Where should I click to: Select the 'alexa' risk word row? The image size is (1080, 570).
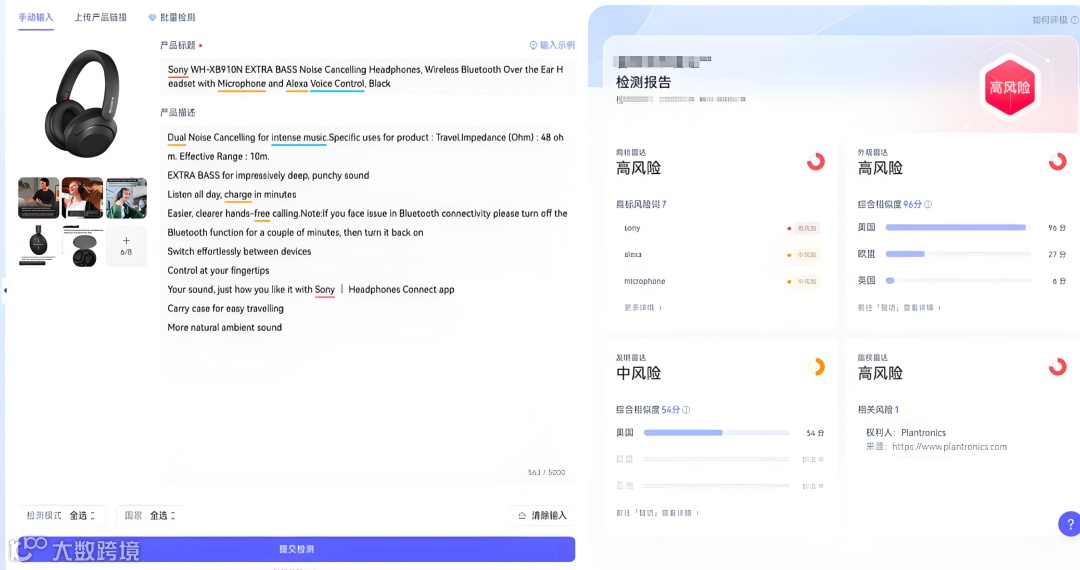721,255
